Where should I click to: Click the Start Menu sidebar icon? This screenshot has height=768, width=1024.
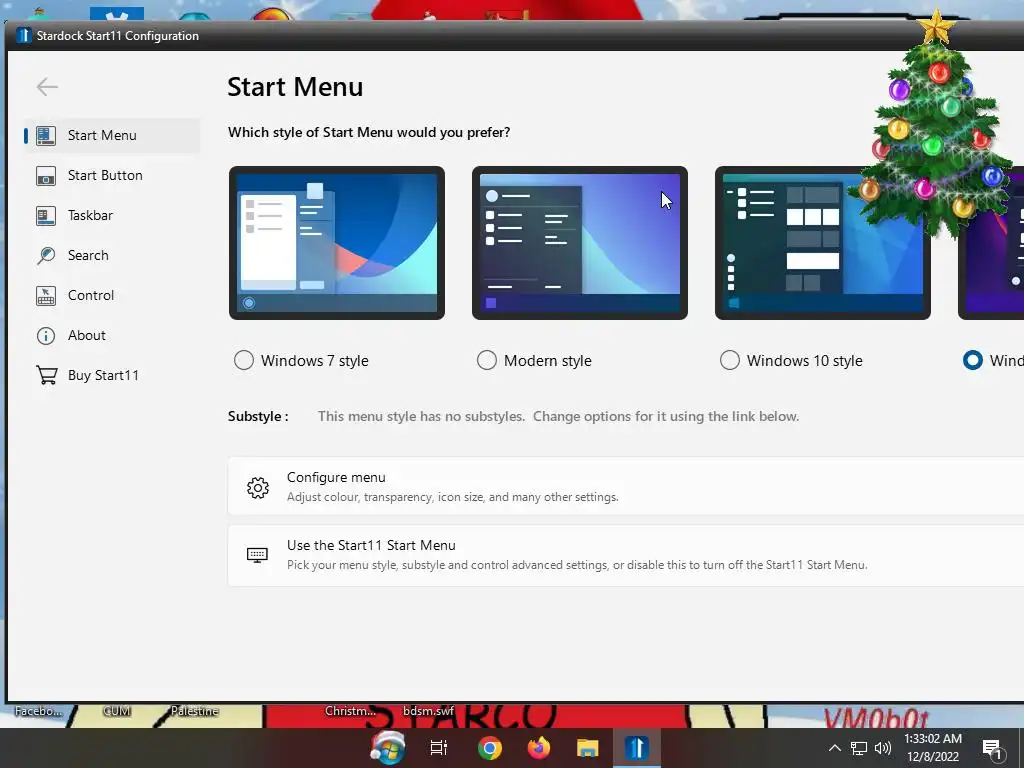[x=46, y=135]
